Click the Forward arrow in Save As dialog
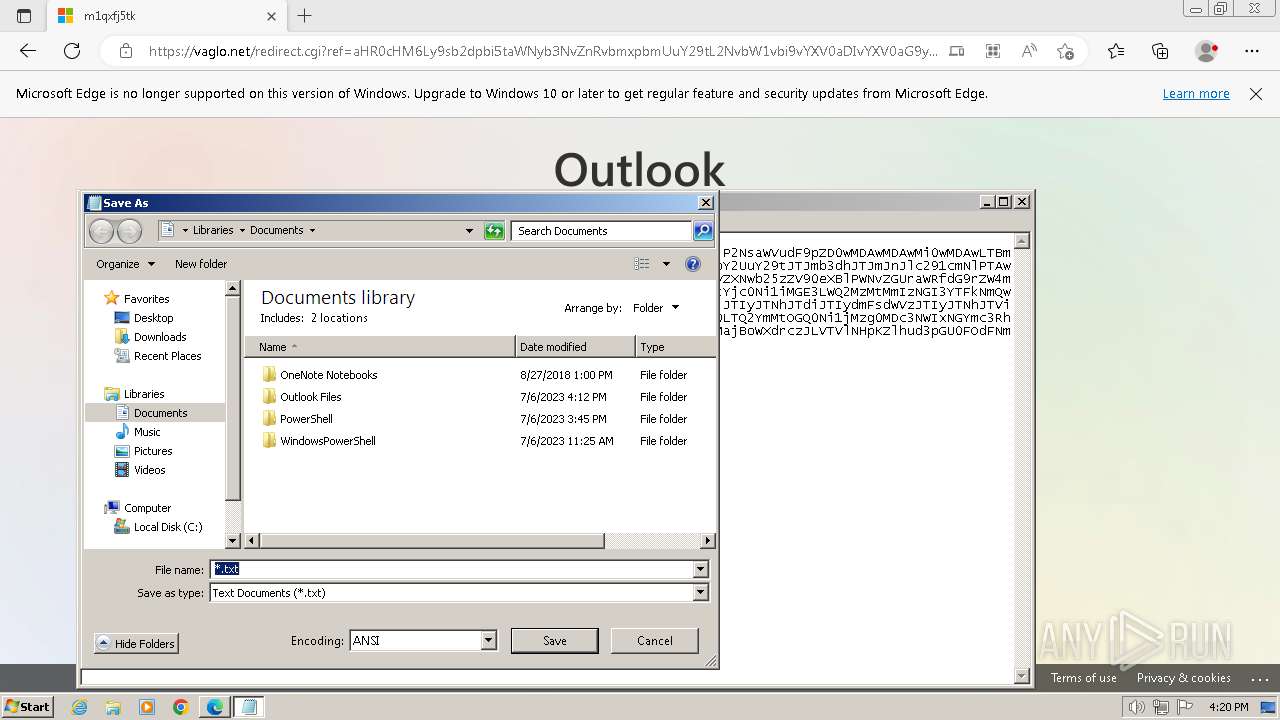This screenshot has width=1280, height=720. pyautogui.click(x=129, y=231)
